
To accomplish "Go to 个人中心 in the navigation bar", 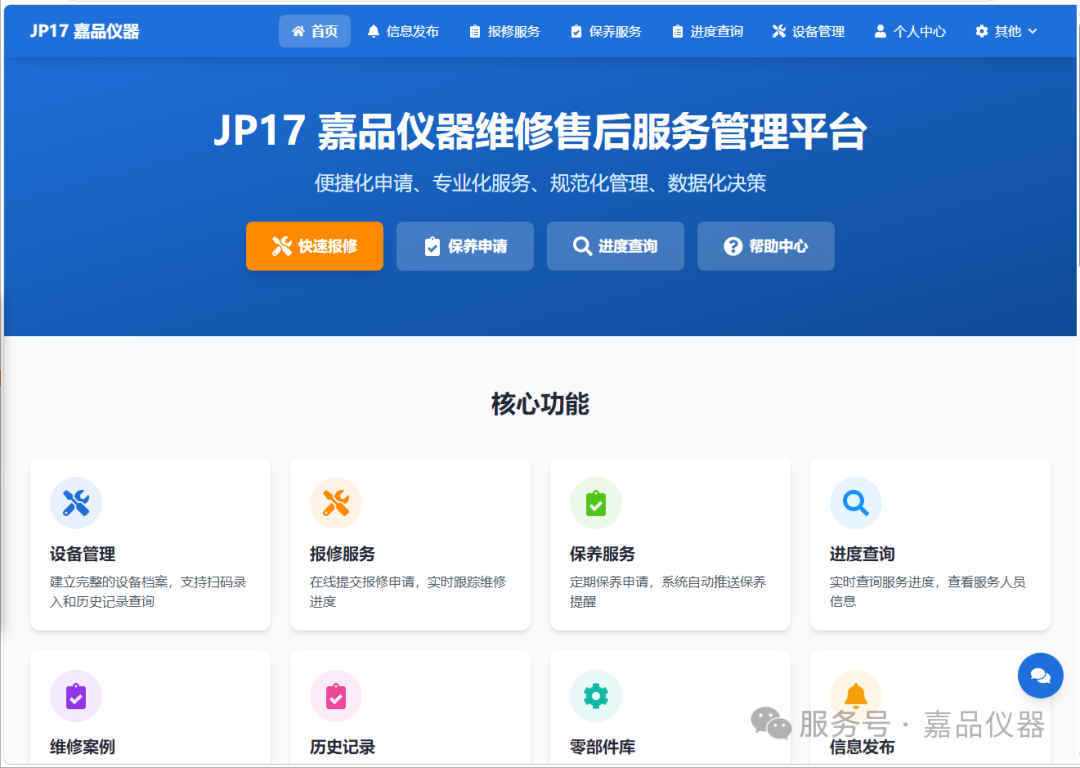I will point(910,31).
